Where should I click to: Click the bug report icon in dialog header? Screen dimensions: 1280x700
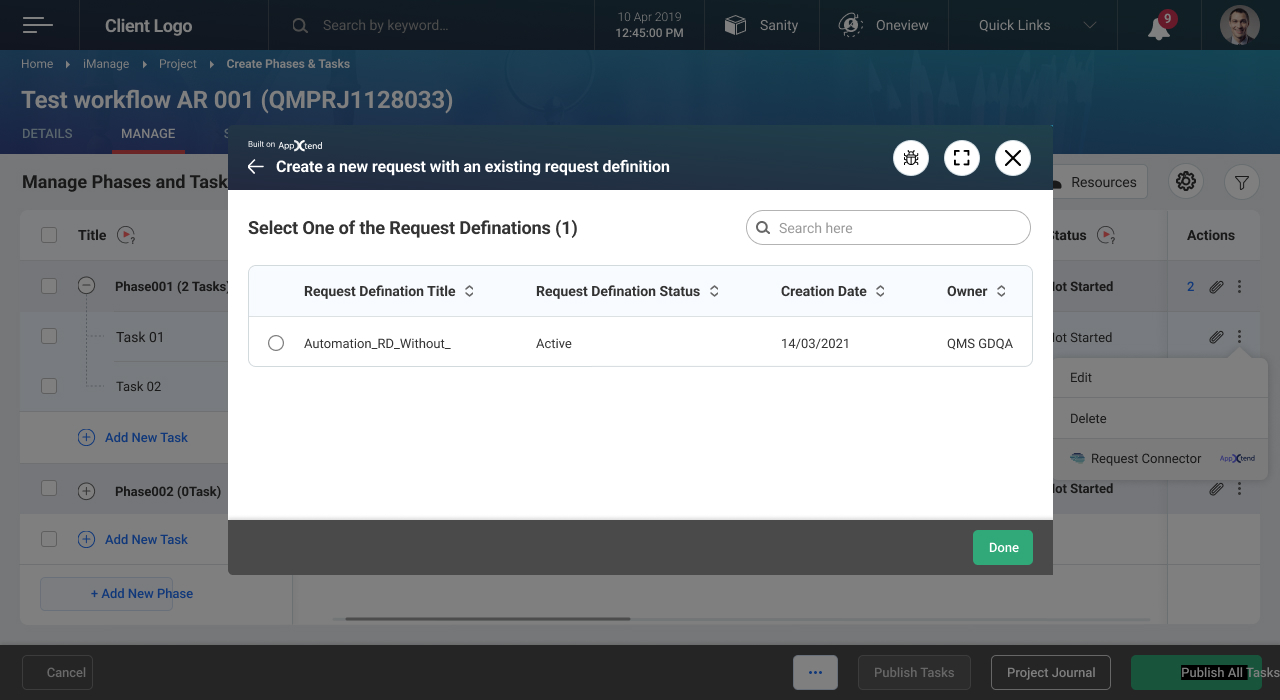pos(911,158)
